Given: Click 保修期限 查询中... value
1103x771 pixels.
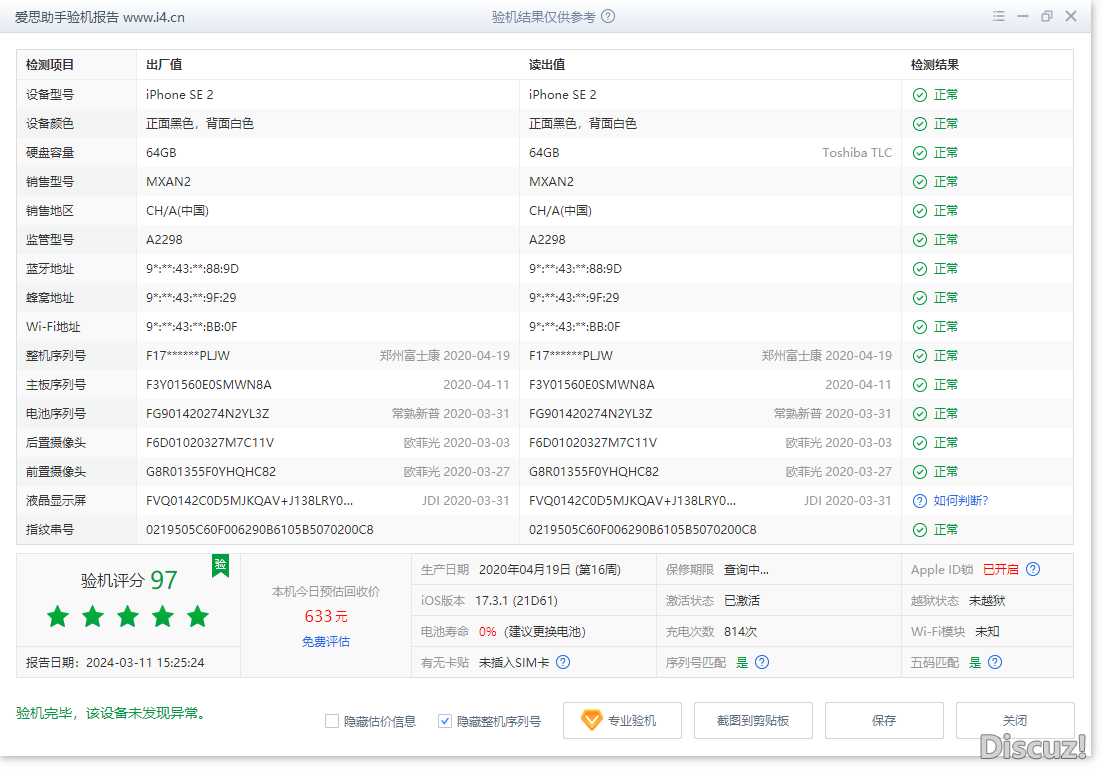Looking at the screenshot, I should 746,570.
